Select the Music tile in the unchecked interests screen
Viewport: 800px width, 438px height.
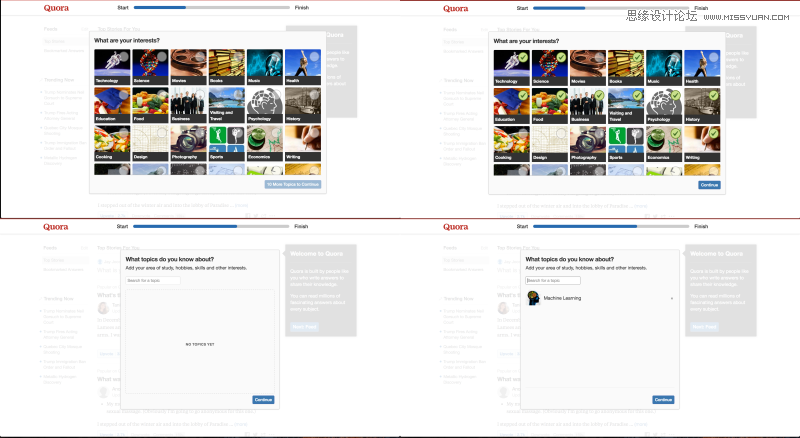point(265,67)
